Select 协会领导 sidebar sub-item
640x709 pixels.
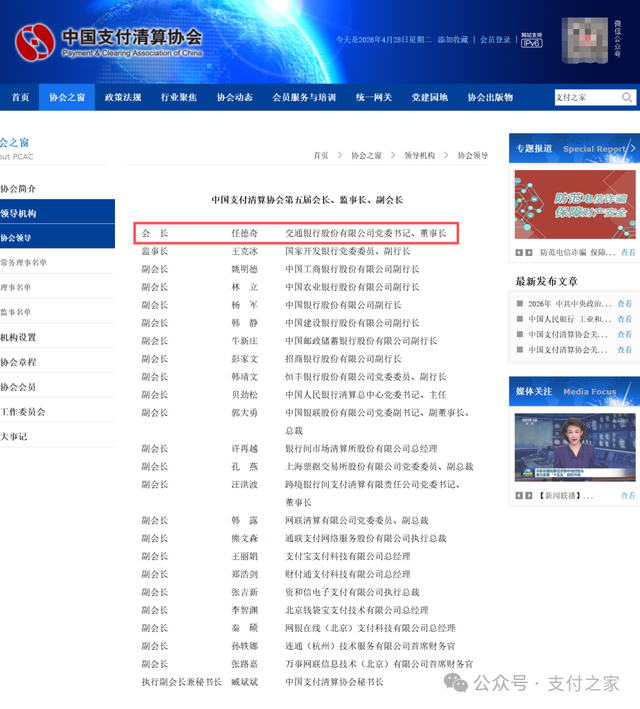(x=57, y=238)
